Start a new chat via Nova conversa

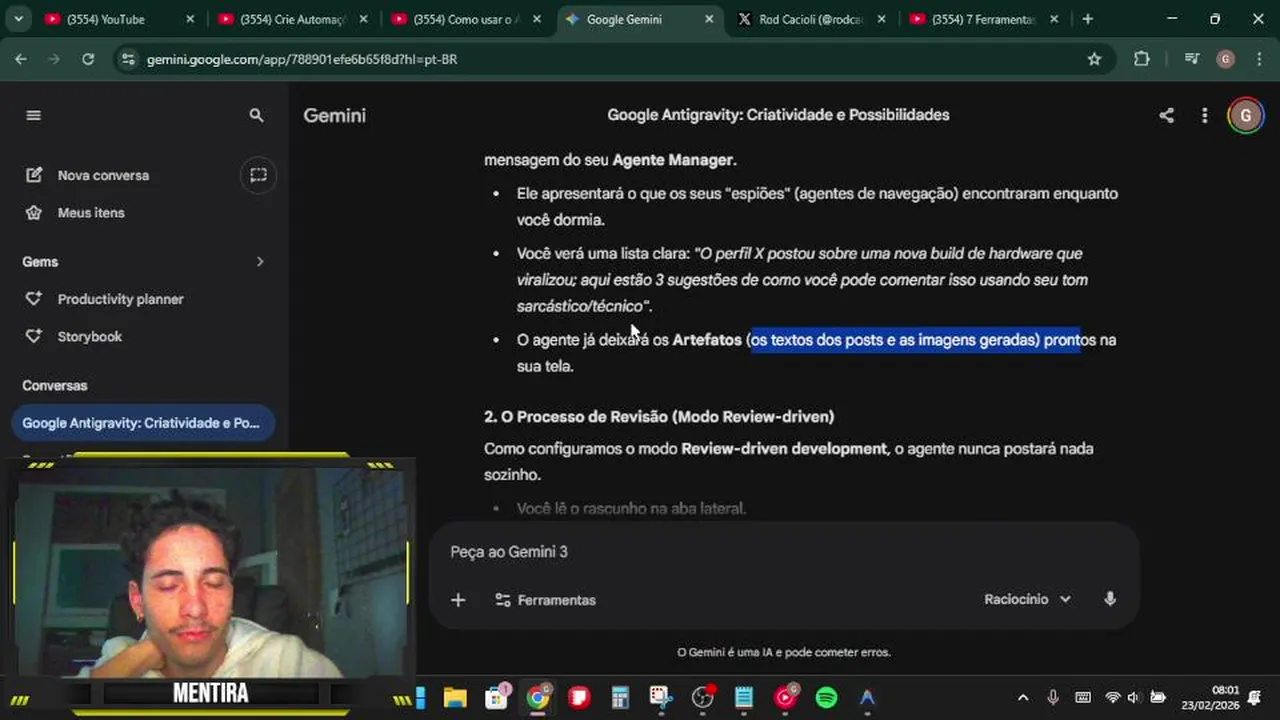point(103,175)
